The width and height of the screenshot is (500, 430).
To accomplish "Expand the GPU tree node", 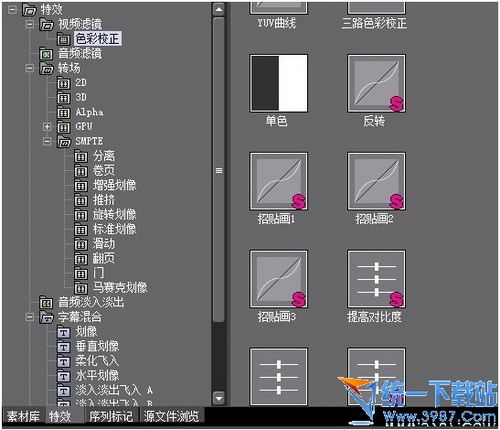I will (x=47, y=127).
